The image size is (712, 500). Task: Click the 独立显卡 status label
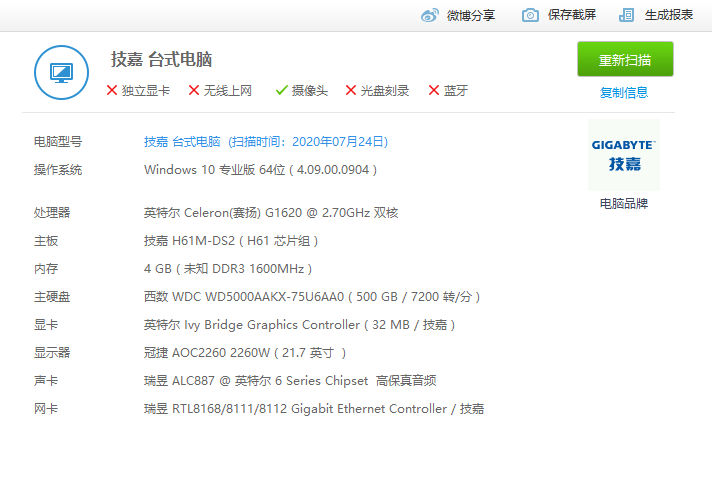[146, 91]
